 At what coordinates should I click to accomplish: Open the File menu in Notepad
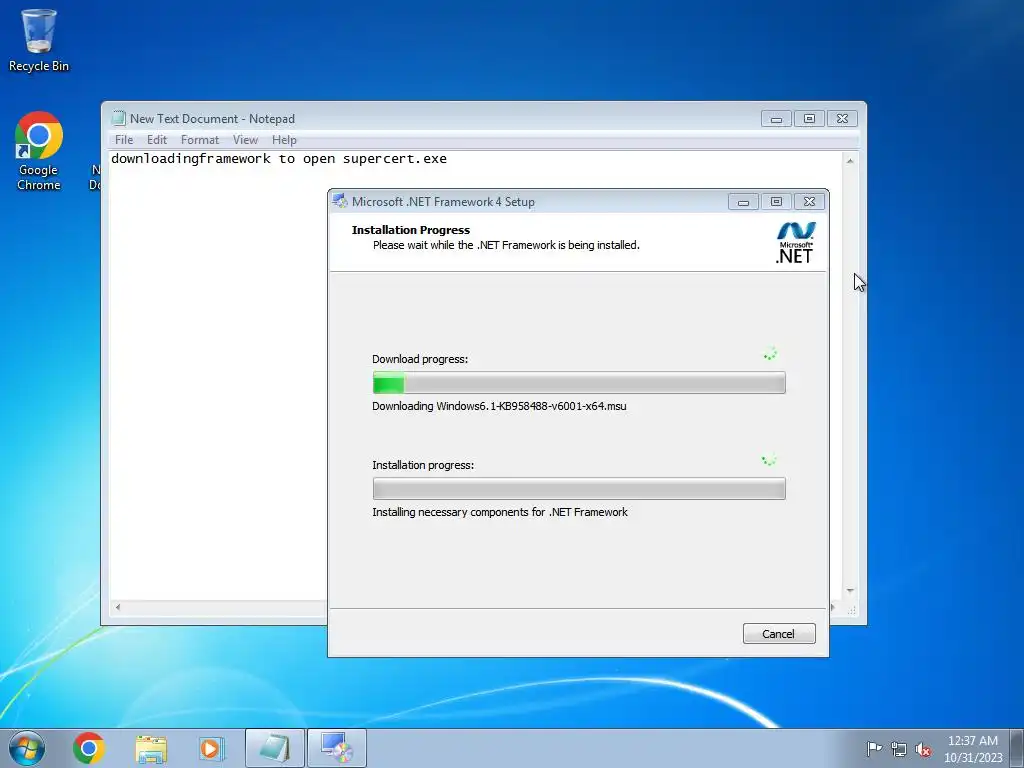tap(124, 140)
